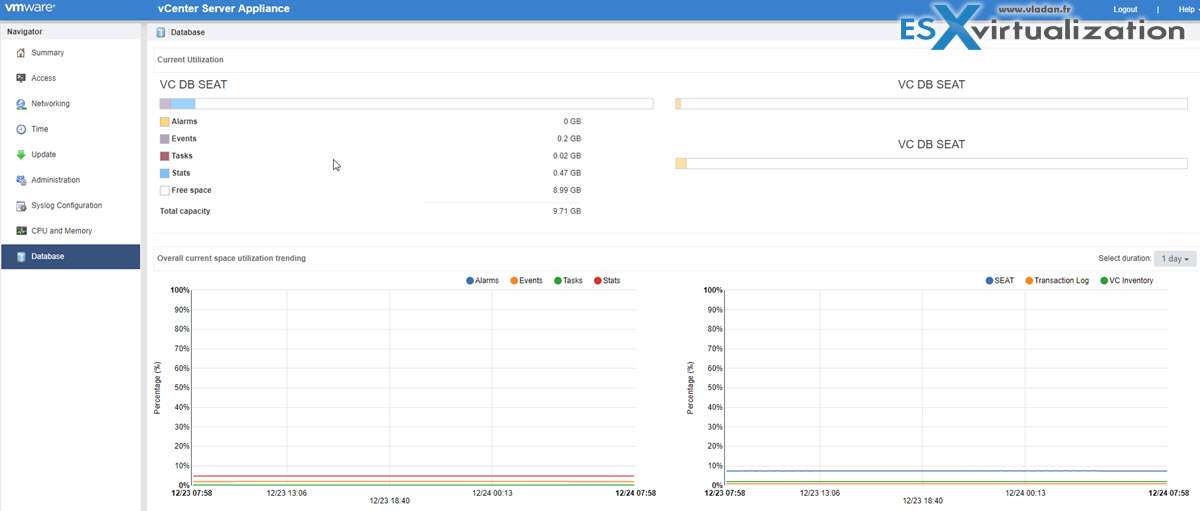Click the database icon in page header

(161, 32)
